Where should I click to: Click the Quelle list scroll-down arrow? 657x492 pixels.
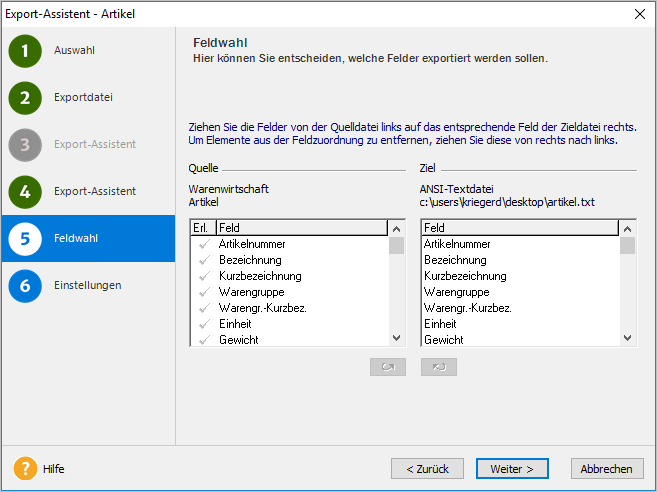(396, 338)
